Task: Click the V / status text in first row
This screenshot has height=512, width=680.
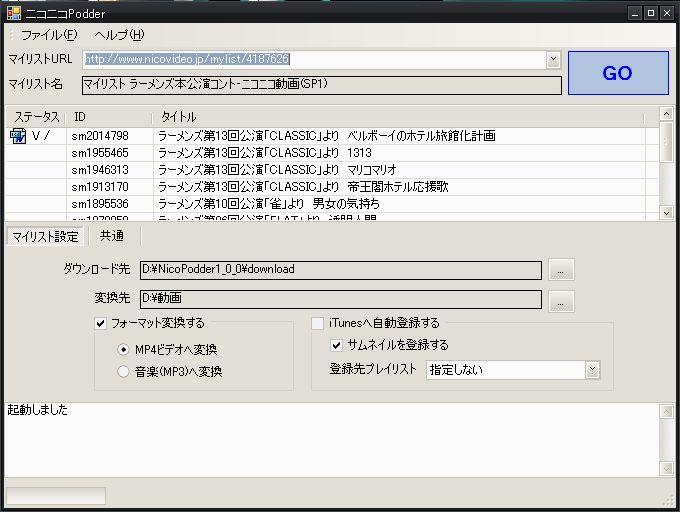Action: coord(40,136)
